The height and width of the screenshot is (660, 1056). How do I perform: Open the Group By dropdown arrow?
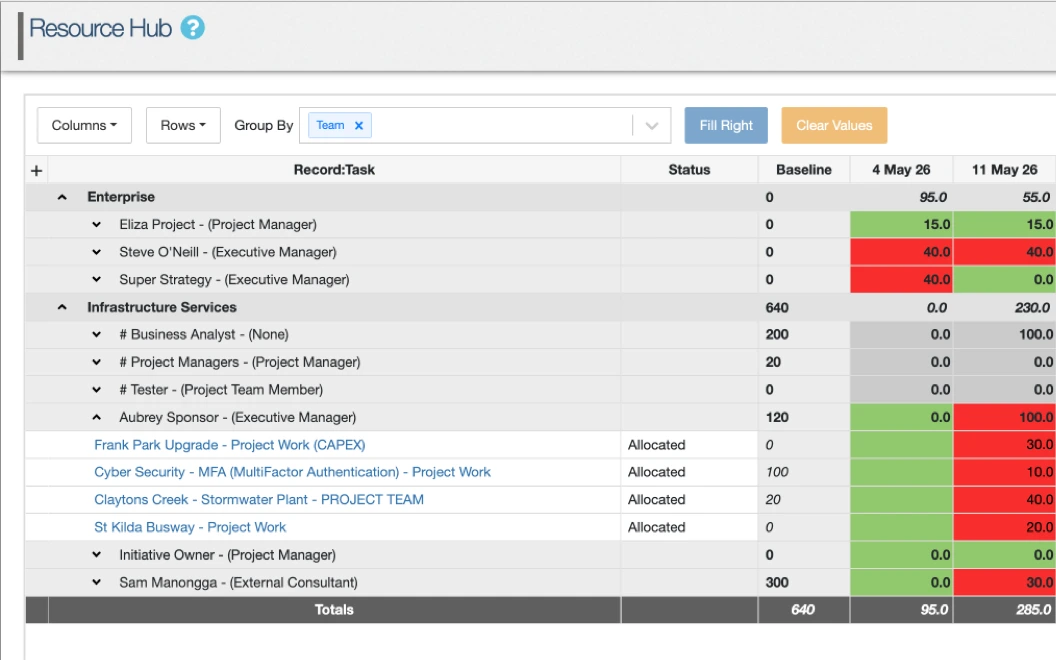tap(651, 125)
